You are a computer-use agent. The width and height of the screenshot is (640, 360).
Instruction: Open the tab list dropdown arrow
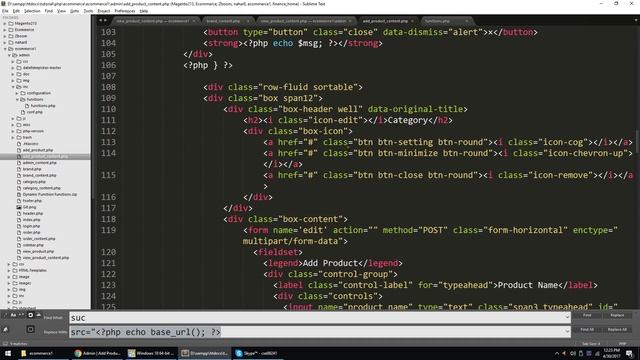pyautogui.click(x=636, y=20)
